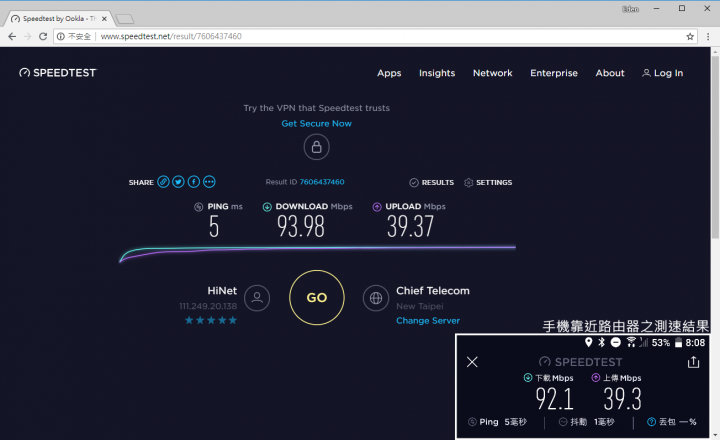Reload the Speedtest page
Screen dimensions: 720x440
43,36
